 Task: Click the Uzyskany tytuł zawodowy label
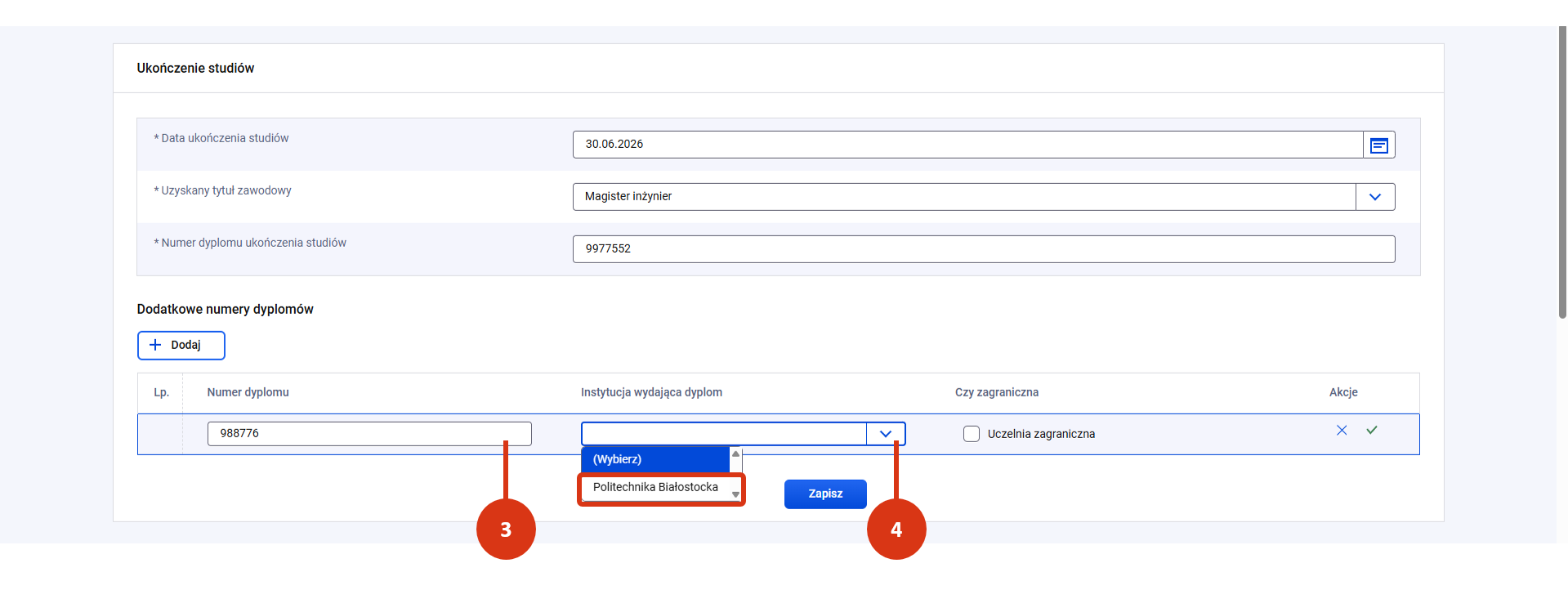click(x=222, y=190)
